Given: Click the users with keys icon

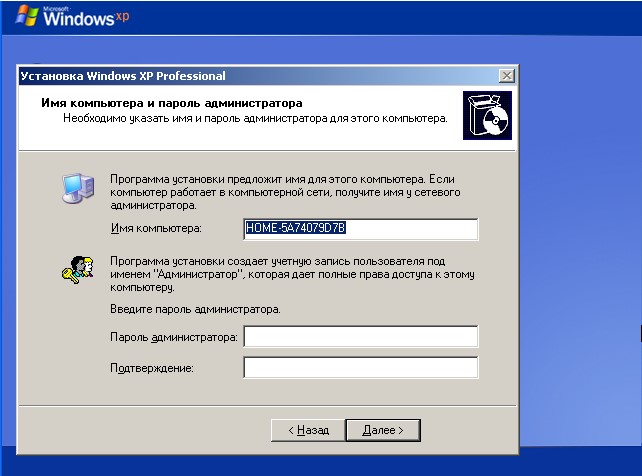Looking at the screenshot, I should pos(77,269).
